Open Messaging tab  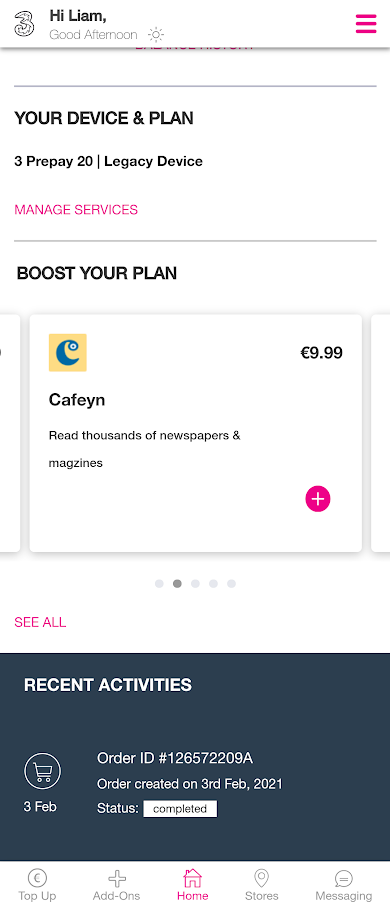(344, 885)
